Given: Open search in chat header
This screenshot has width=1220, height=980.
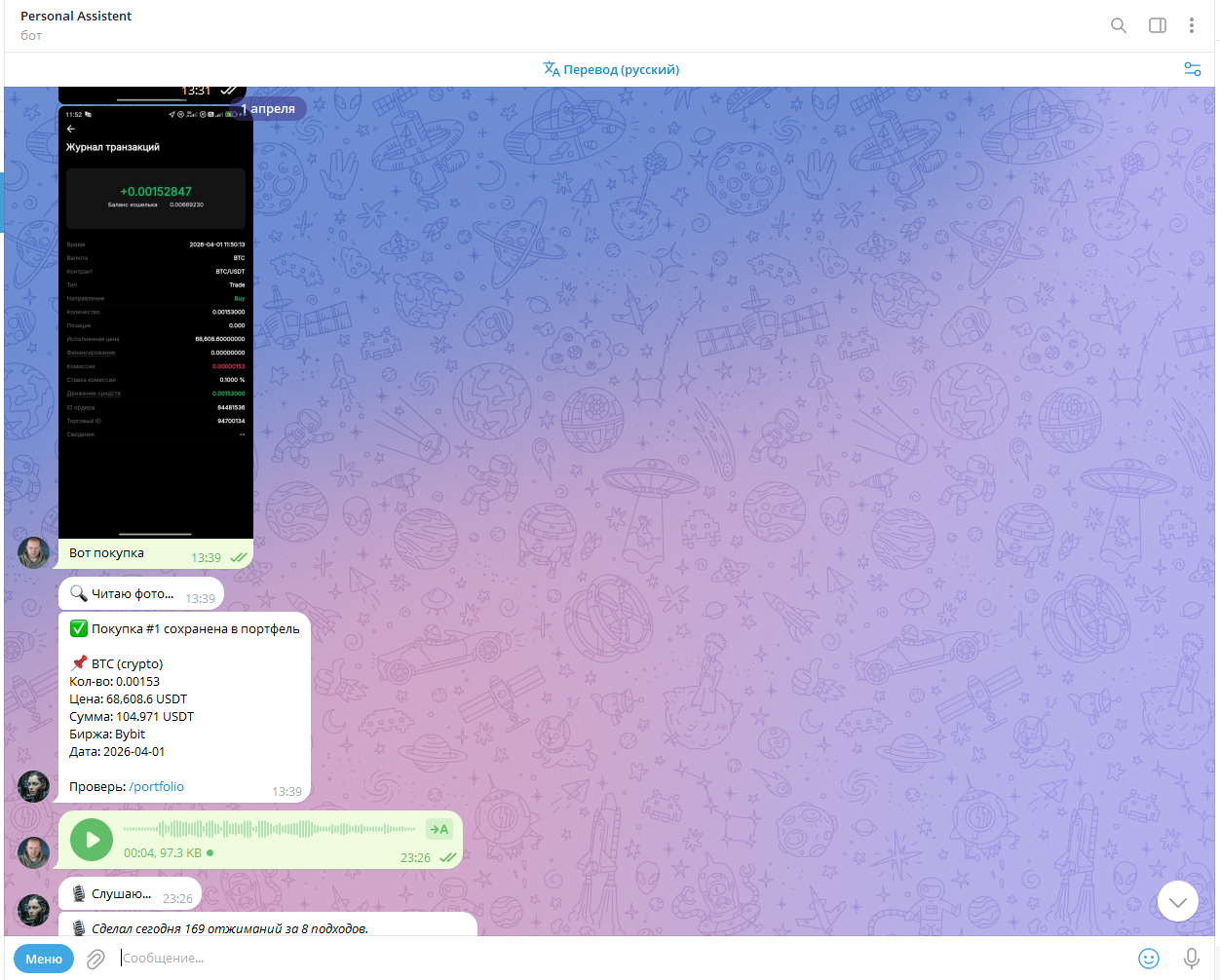Looking at the screenshot, I should (x=1119, y=25).
